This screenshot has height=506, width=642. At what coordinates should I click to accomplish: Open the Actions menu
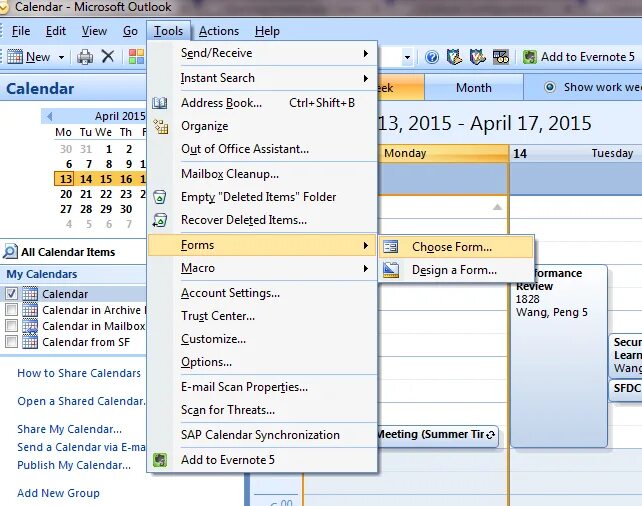coord(219,31)
